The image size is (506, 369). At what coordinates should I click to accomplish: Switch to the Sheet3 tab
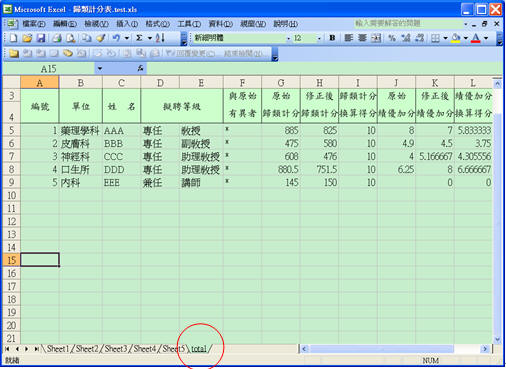tap(116, 349)
